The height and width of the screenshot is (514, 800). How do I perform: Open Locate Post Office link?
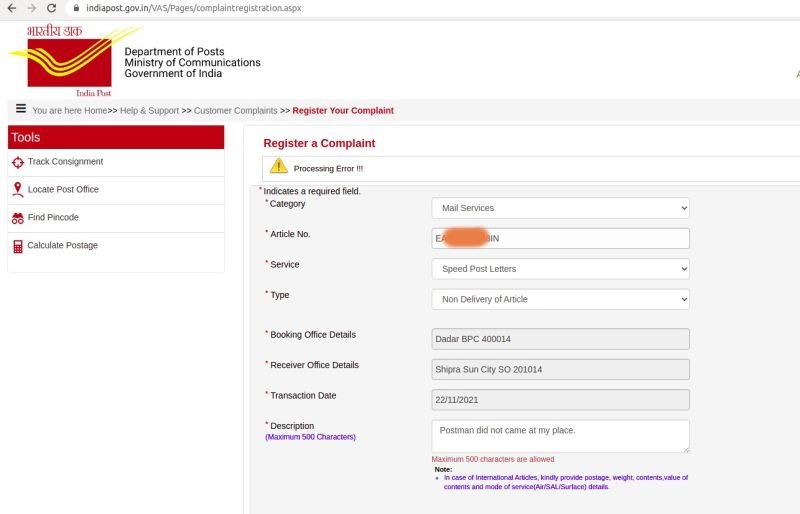63,189
